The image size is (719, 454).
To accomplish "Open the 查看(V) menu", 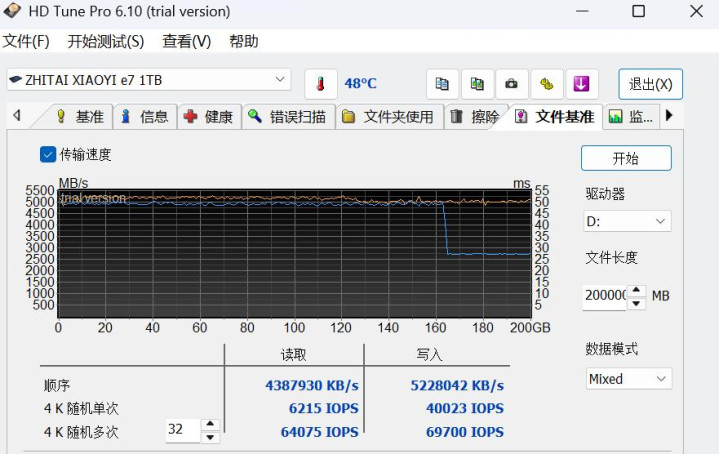I will (x=187, y=42).
